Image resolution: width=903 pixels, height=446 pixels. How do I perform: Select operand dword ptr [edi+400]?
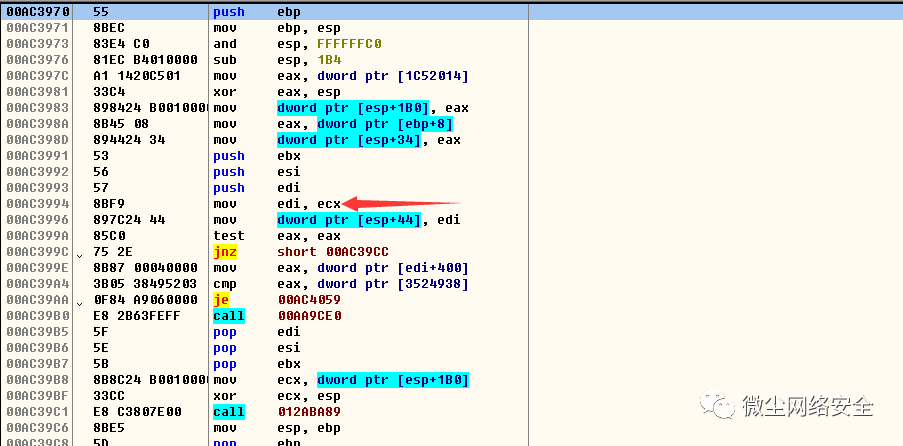point(393,268)
